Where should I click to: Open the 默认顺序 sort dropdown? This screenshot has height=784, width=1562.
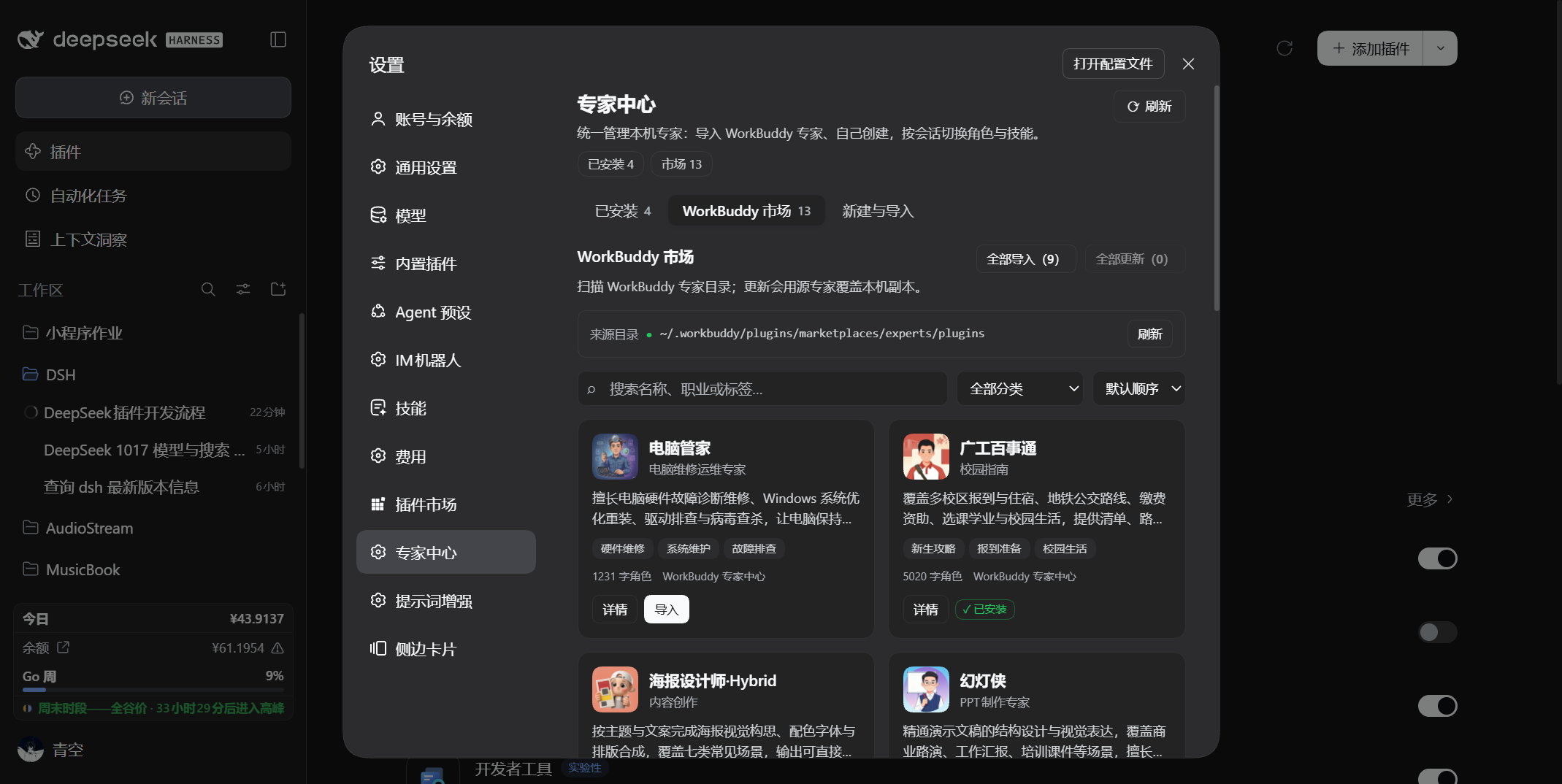[1139, 389]
